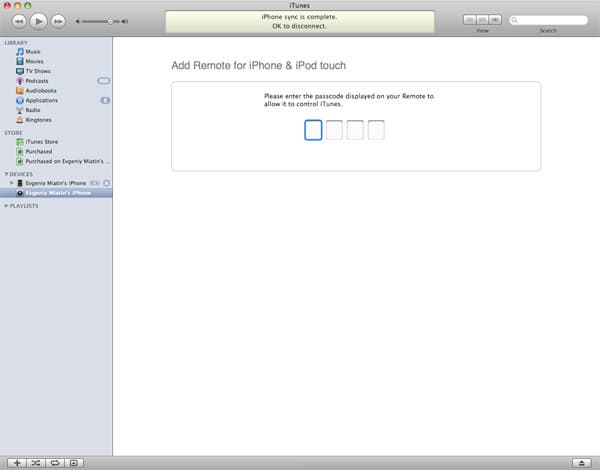
Task: Click the fourth passcode digit box
Action: pos(376,130)
